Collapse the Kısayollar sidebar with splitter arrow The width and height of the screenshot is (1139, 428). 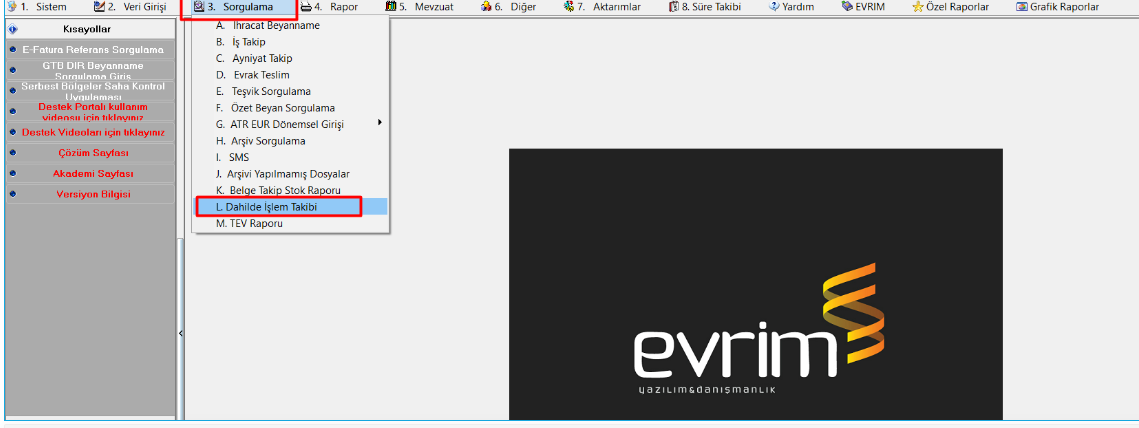[180, 333]
